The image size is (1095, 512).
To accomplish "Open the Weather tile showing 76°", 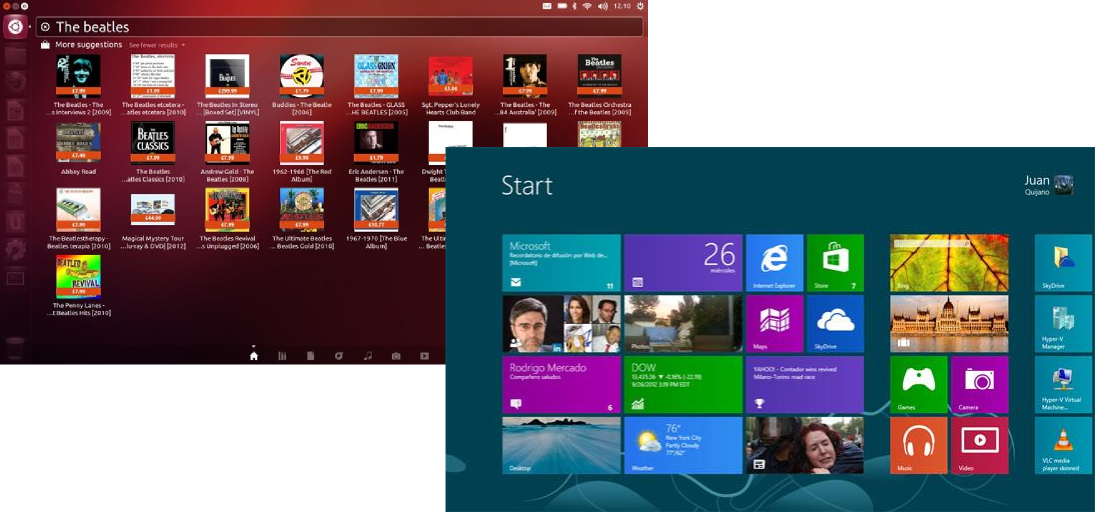I will [x=683, y=445].
